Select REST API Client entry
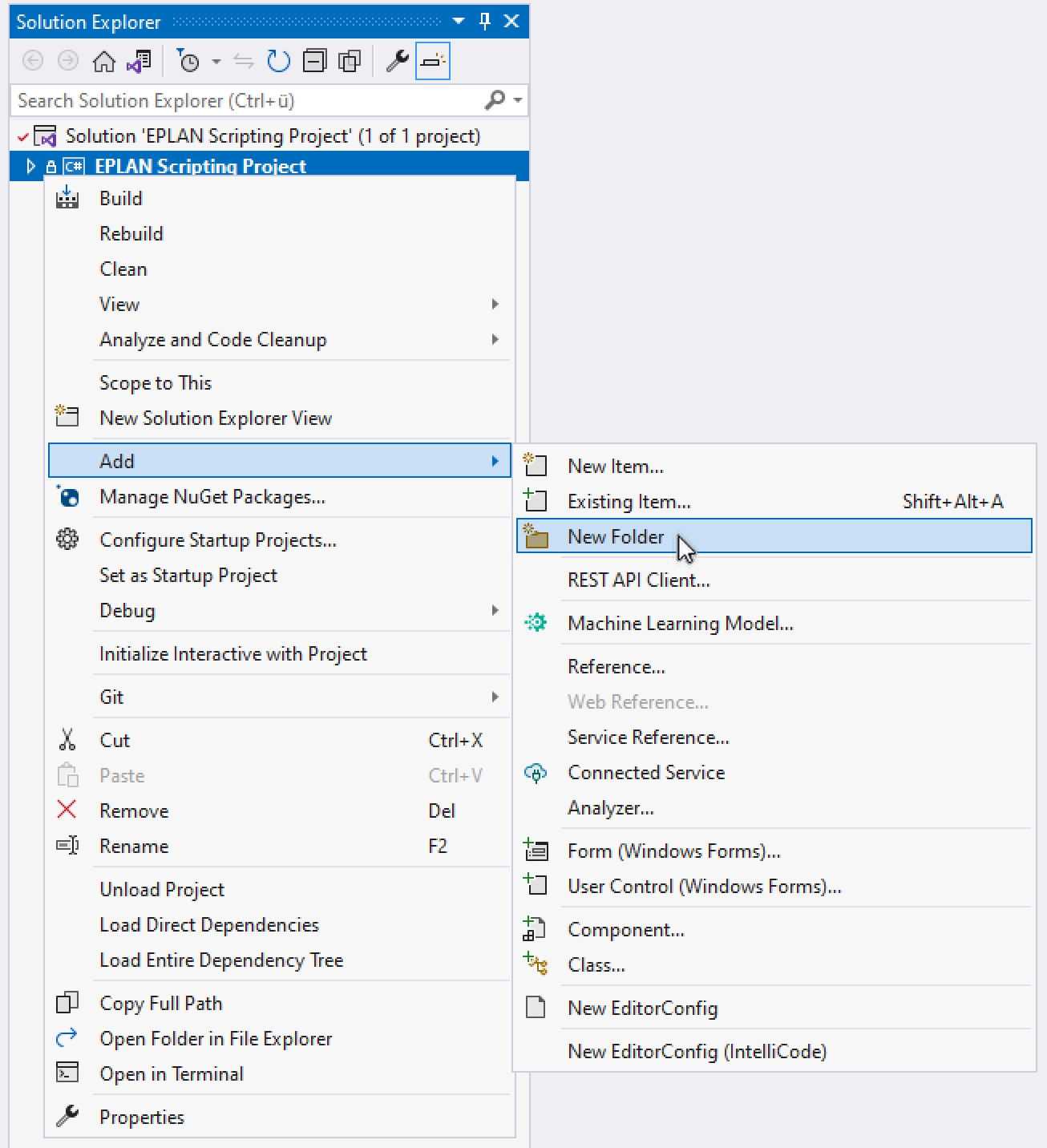Image resolution: width=1047 pixels, height=1148 pixels. (774, 580)
